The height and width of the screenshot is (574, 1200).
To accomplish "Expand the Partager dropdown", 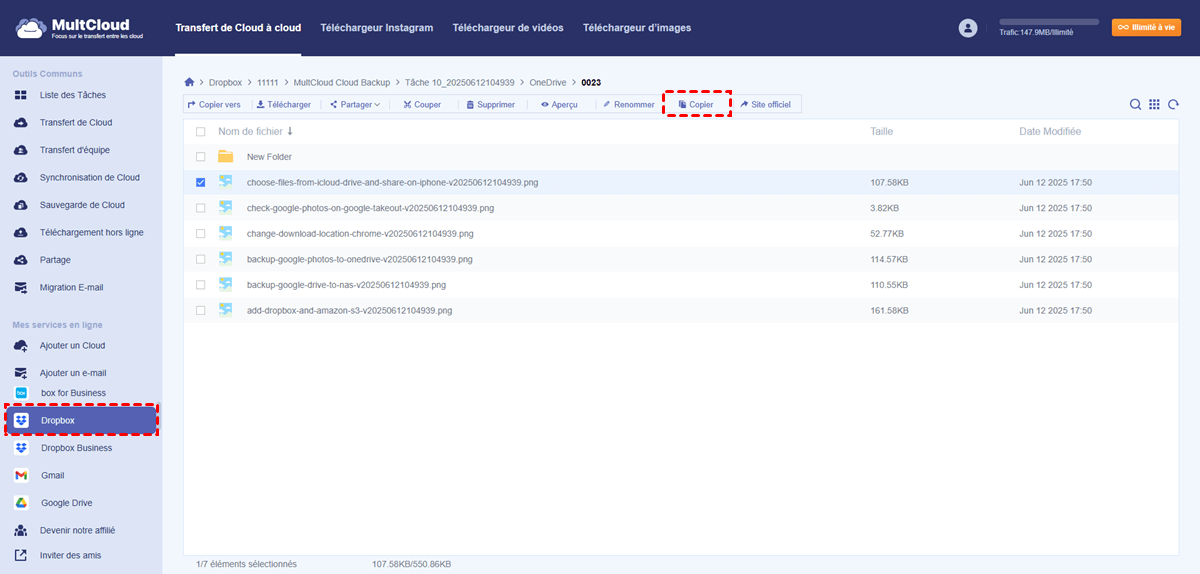I will pos(355,105).
